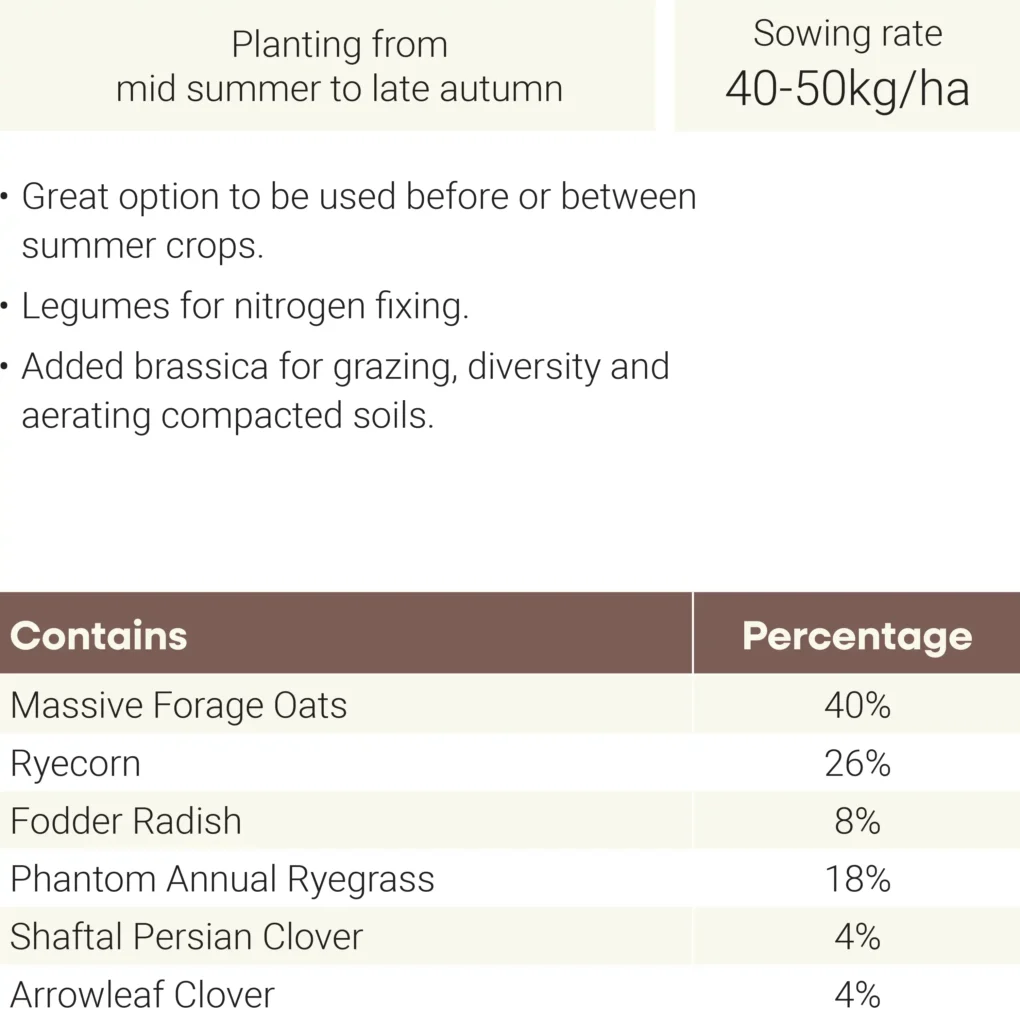The height and width of the screenshot is (1024, 1020).
Task: Click the bullet about summer crops
Action: 358,220
